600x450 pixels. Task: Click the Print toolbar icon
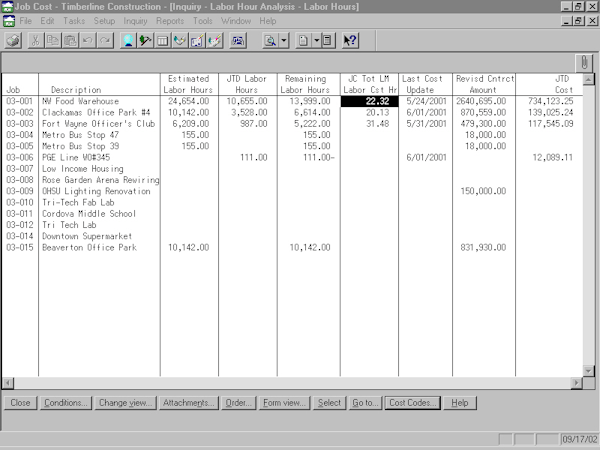click(x=13, y=40)
